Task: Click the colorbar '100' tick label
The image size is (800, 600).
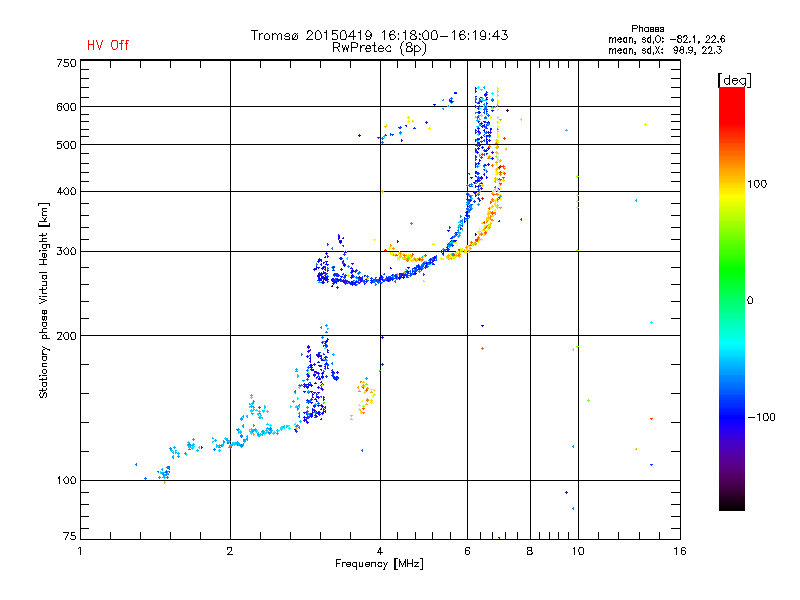Action: (757, 184)
